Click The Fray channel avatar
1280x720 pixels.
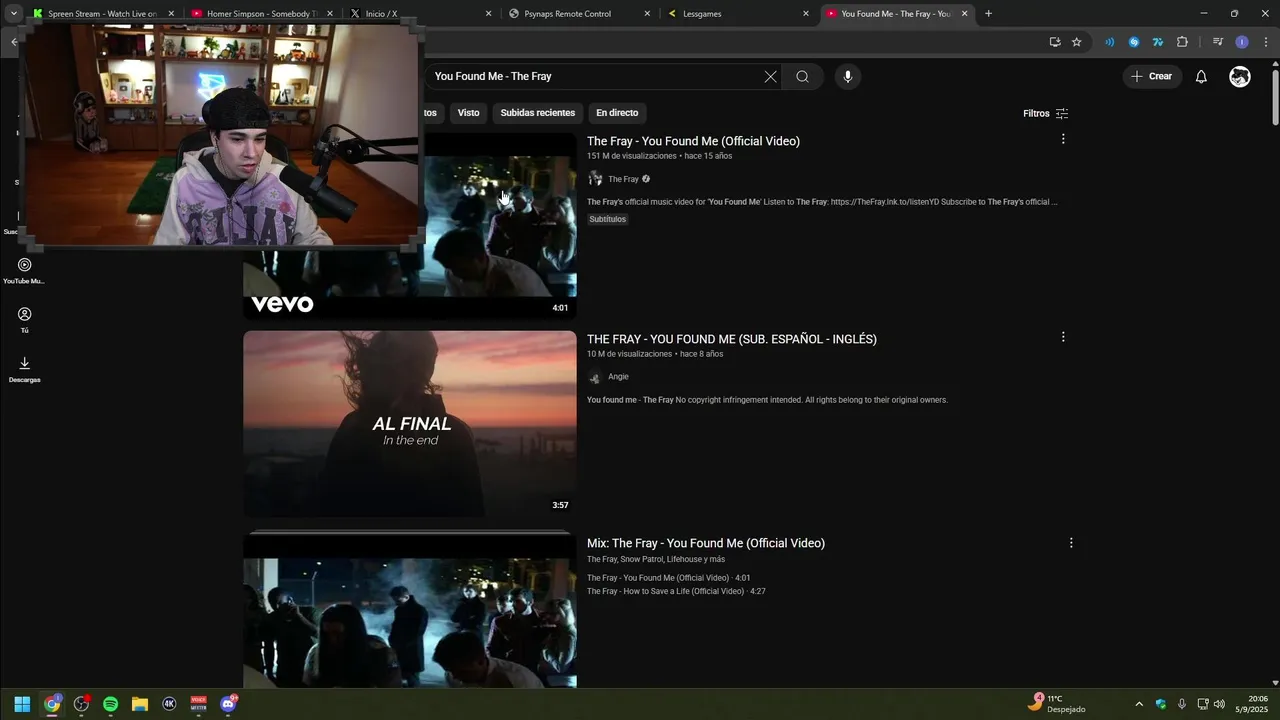pyautogui.click(x=595, y=179)
